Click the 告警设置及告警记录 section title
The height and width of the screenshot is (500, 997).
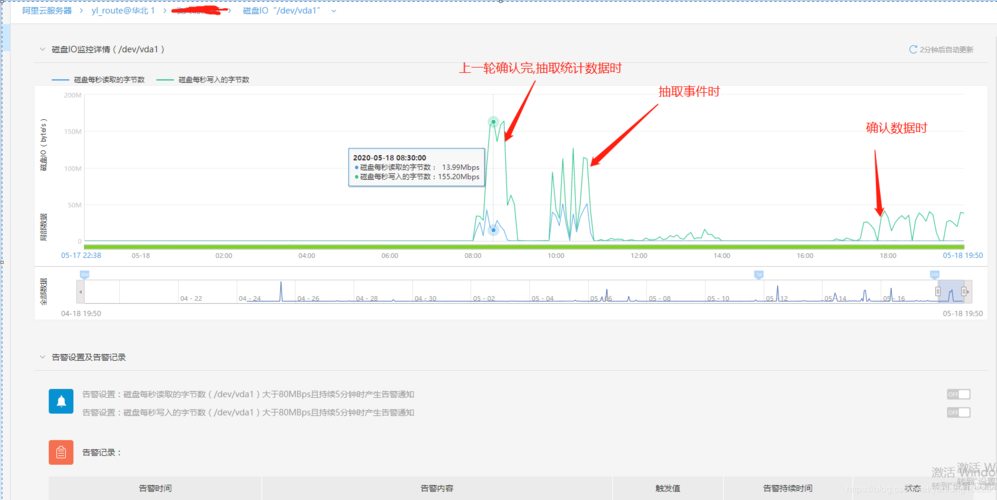(x=88, y=358)
